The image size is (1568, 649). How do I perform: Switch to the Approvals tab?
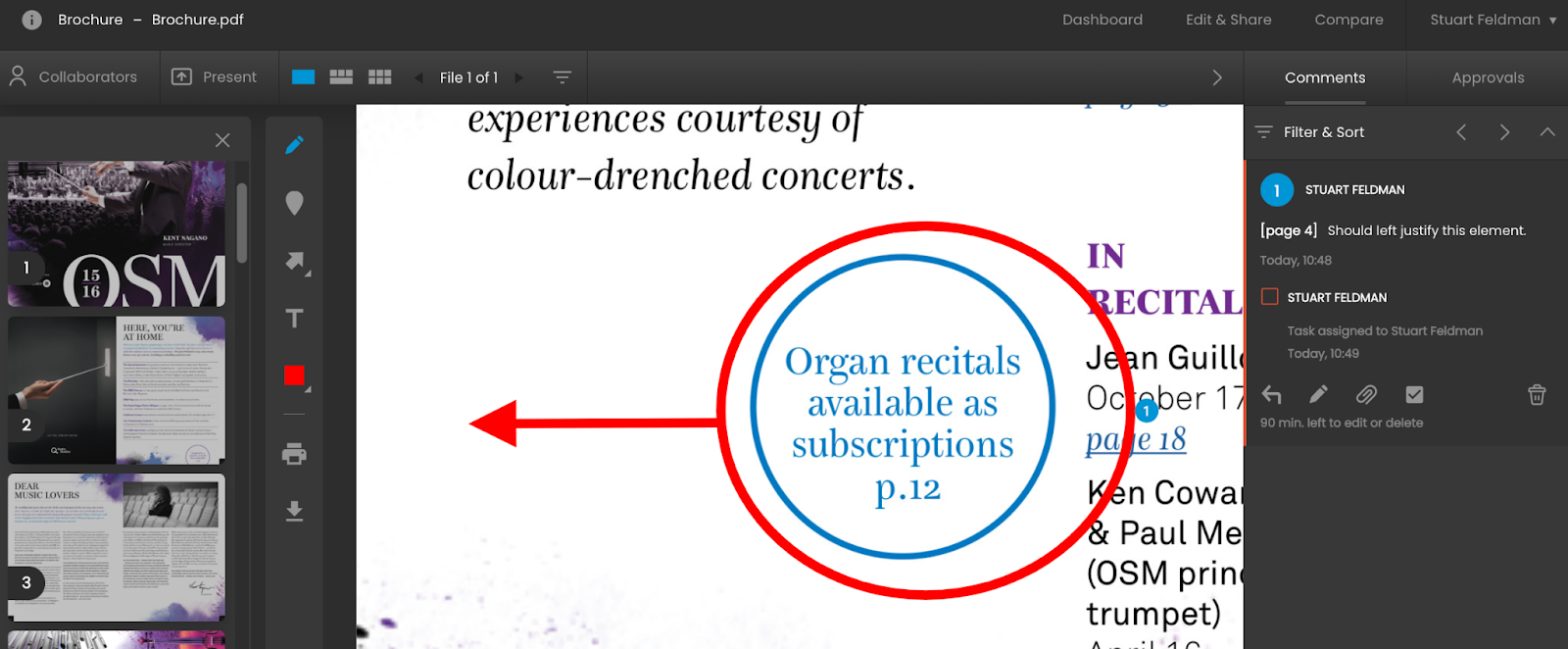click(1488, 77)
